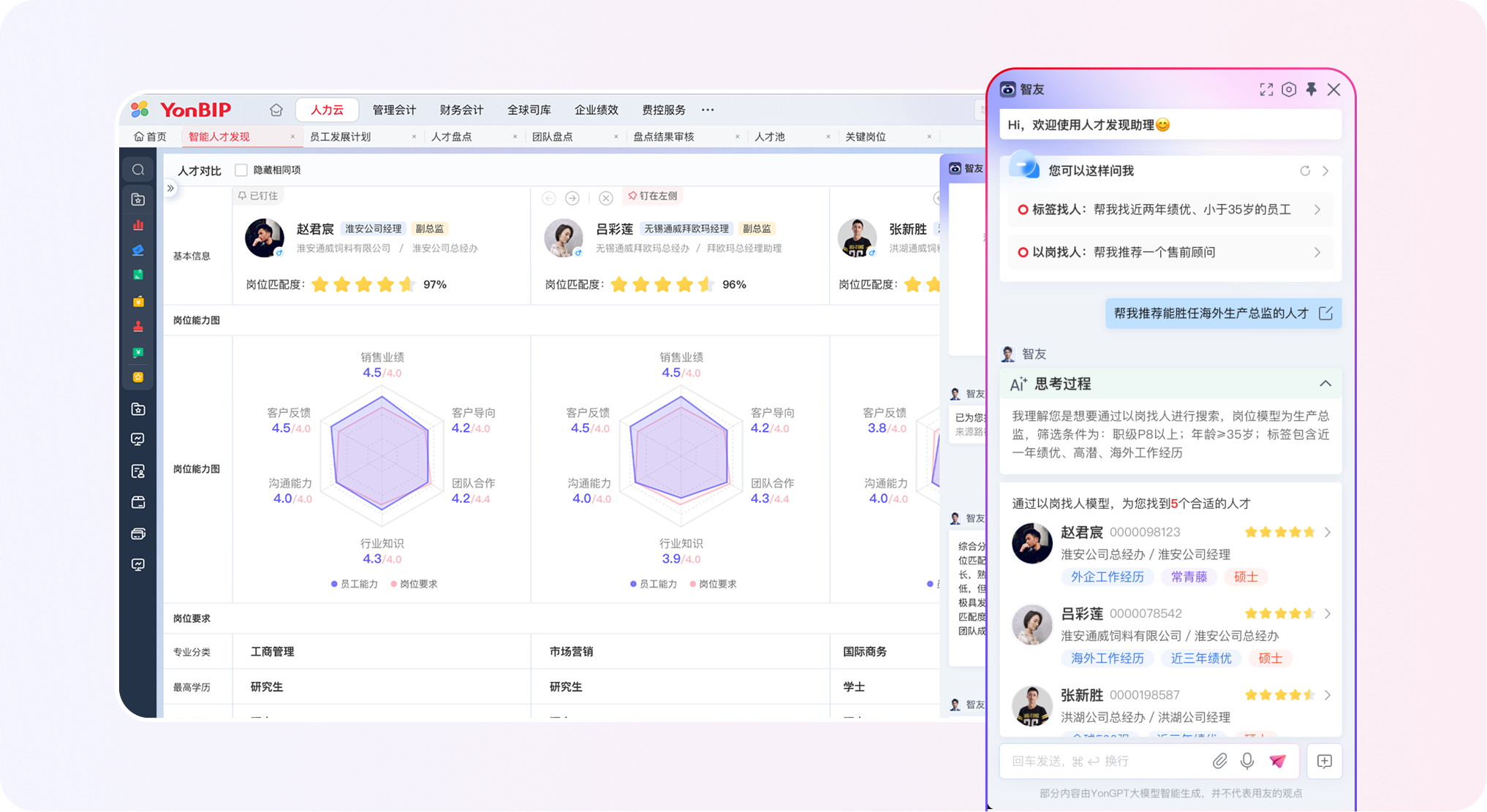The width and height of the screenshot is (1487, 812).
Task: Remove 吕彩莲 from comparison with the circled X
Action: tap(605, 198)
